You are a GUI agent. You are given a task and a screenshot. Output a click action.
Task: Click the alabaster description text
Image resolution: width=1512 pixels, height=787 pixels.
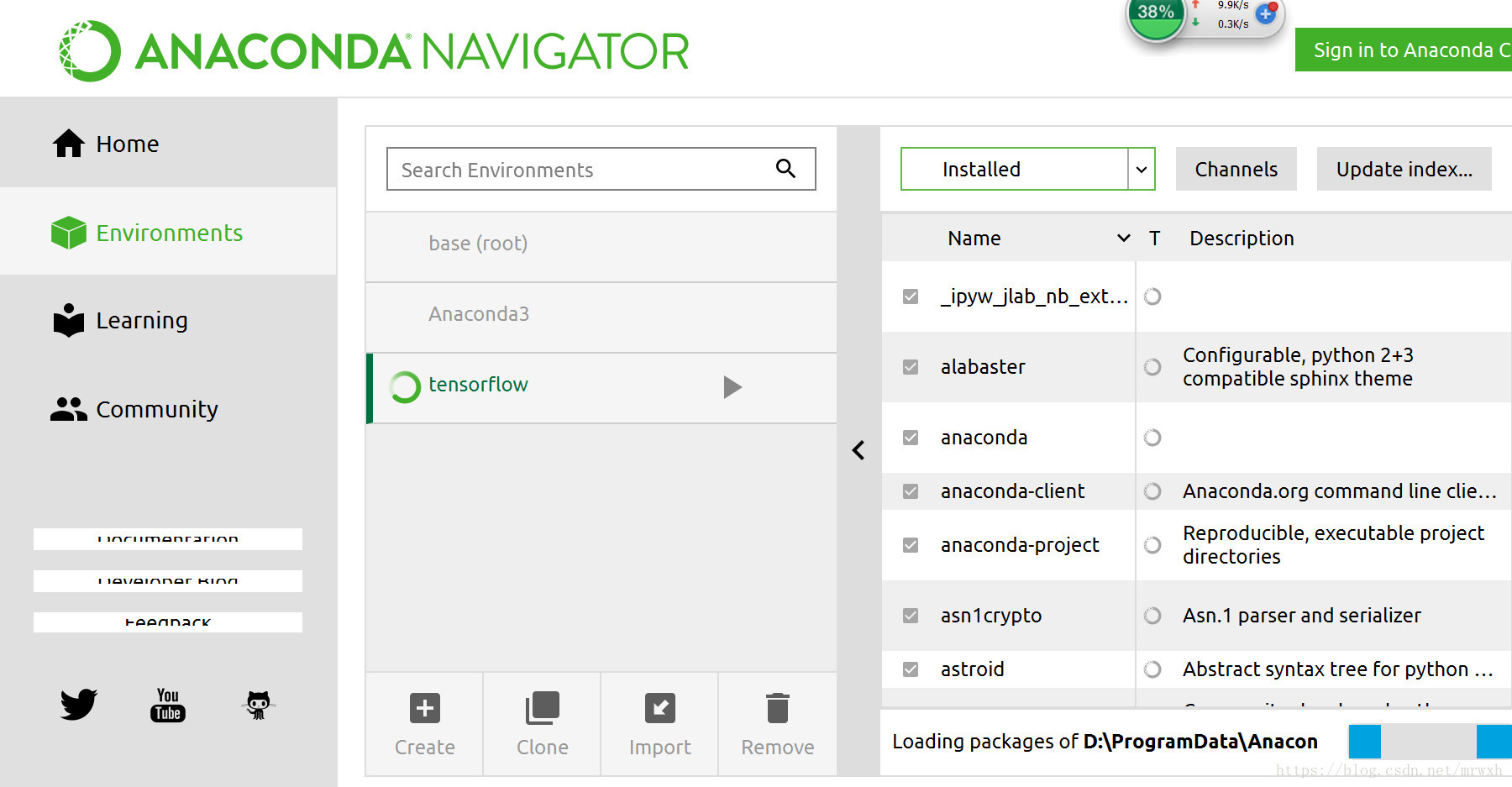(x=1298, y=367)
